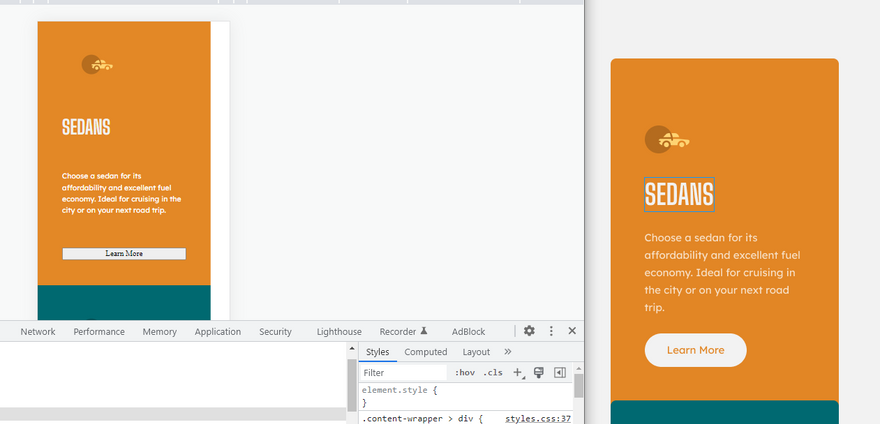
Task: Toggle the computed styles sidebar icon
Action: click(x=560, y=373)
